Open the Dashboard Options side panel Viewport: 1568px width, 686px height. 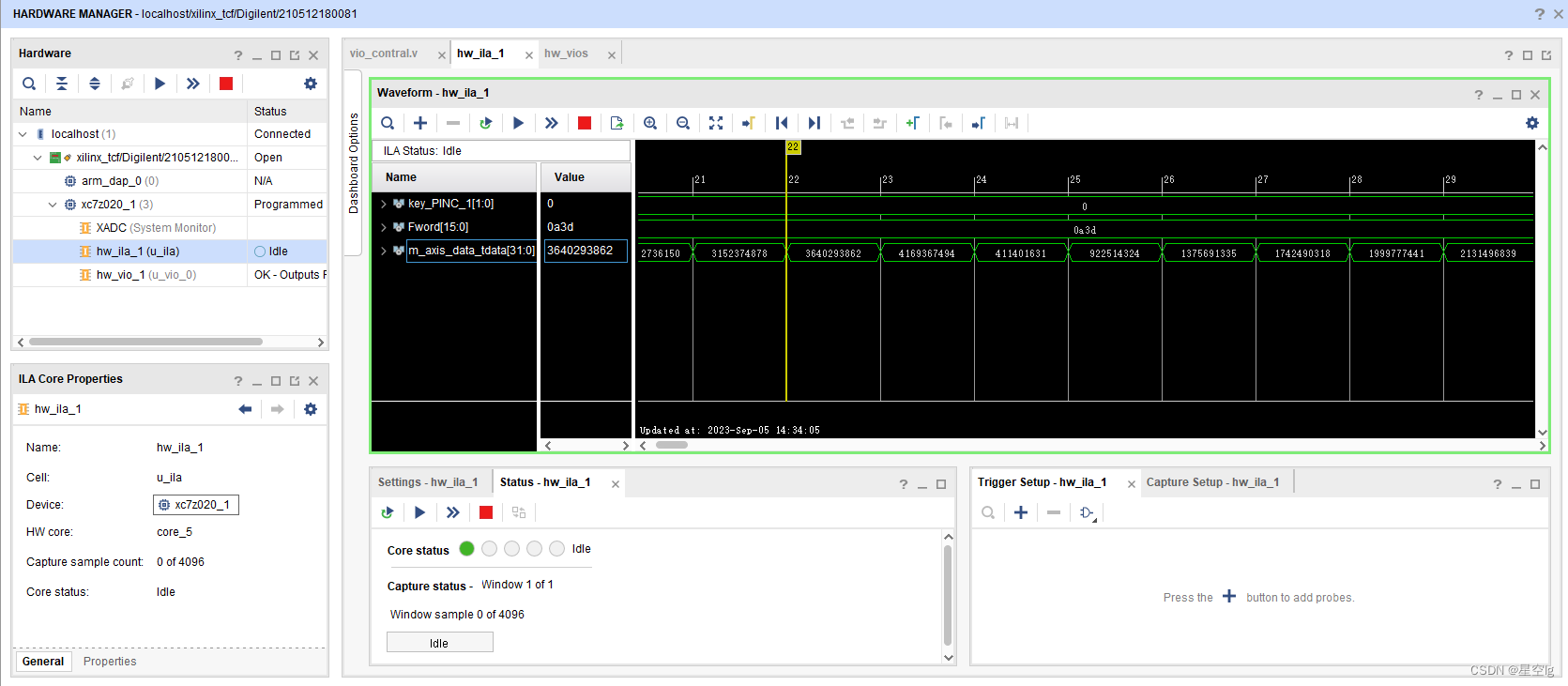354,163
